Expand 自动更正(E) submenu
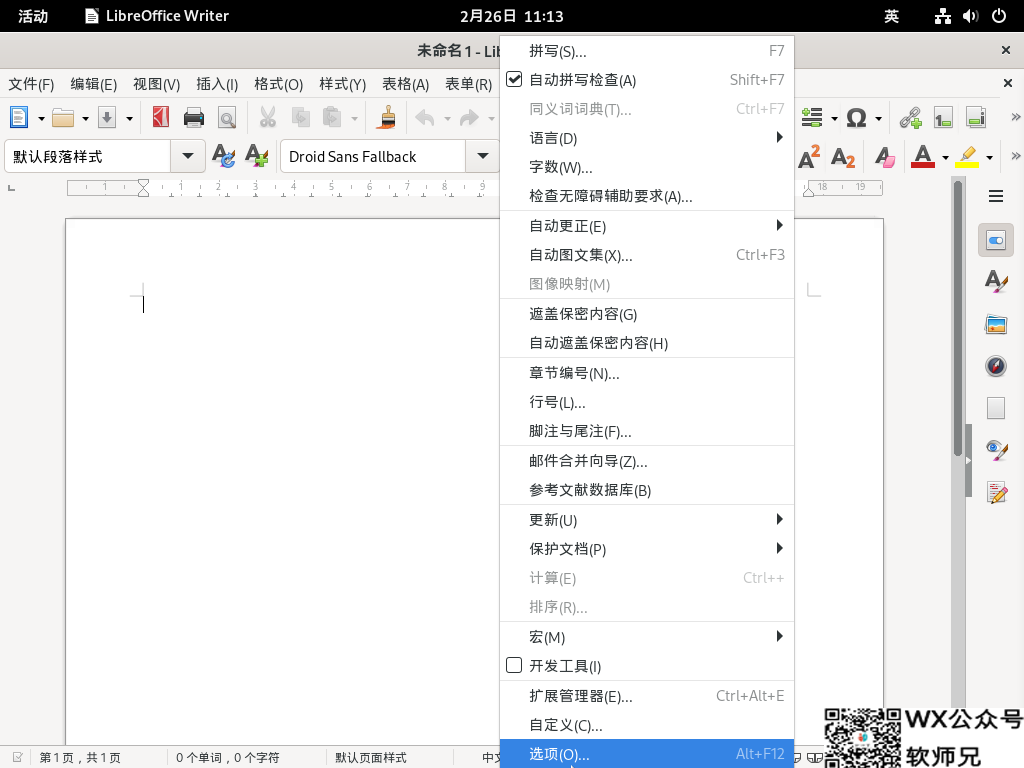The height and width of the screenshot is (768, 1024). [x=647, y=226]
